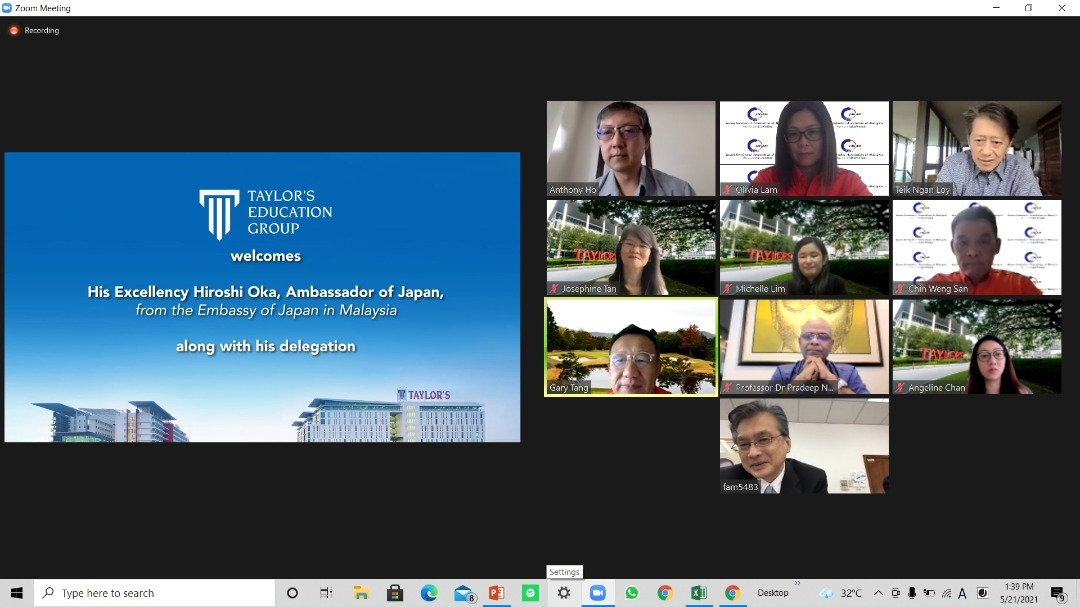Select Michelle Lim's video tile
This screenshot has width=1080, height=607.
click(x=804, y=247)
